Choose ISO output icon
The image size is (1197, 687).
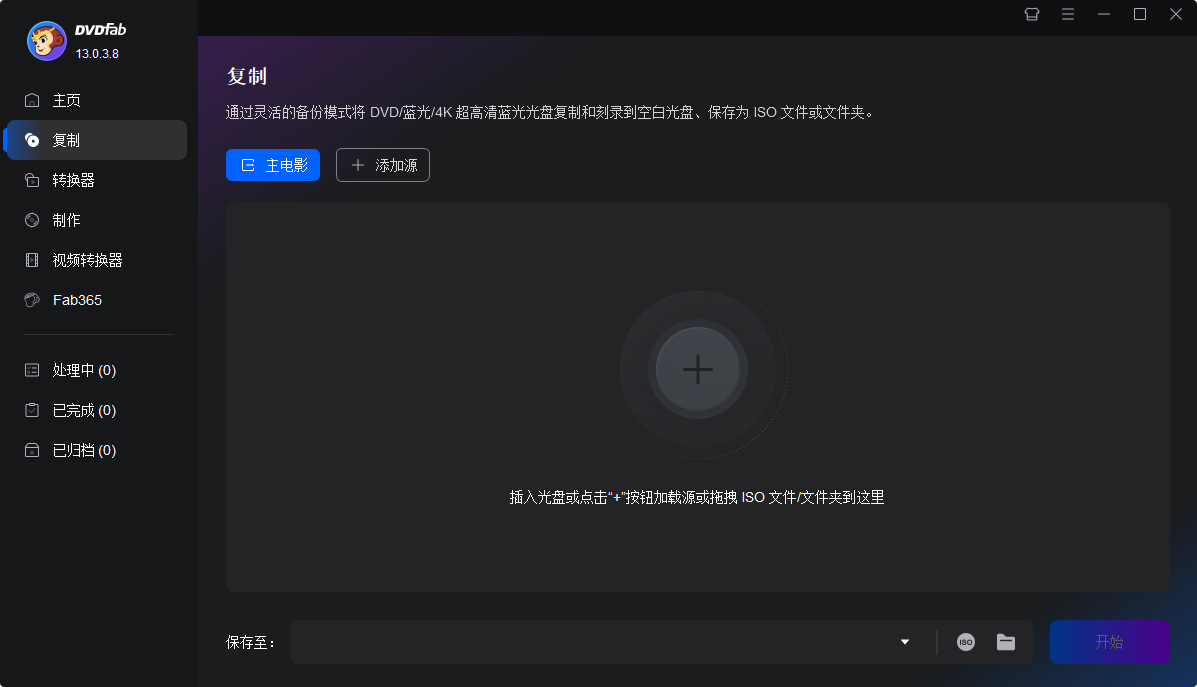pyautogui.click(x=966, y=642)
